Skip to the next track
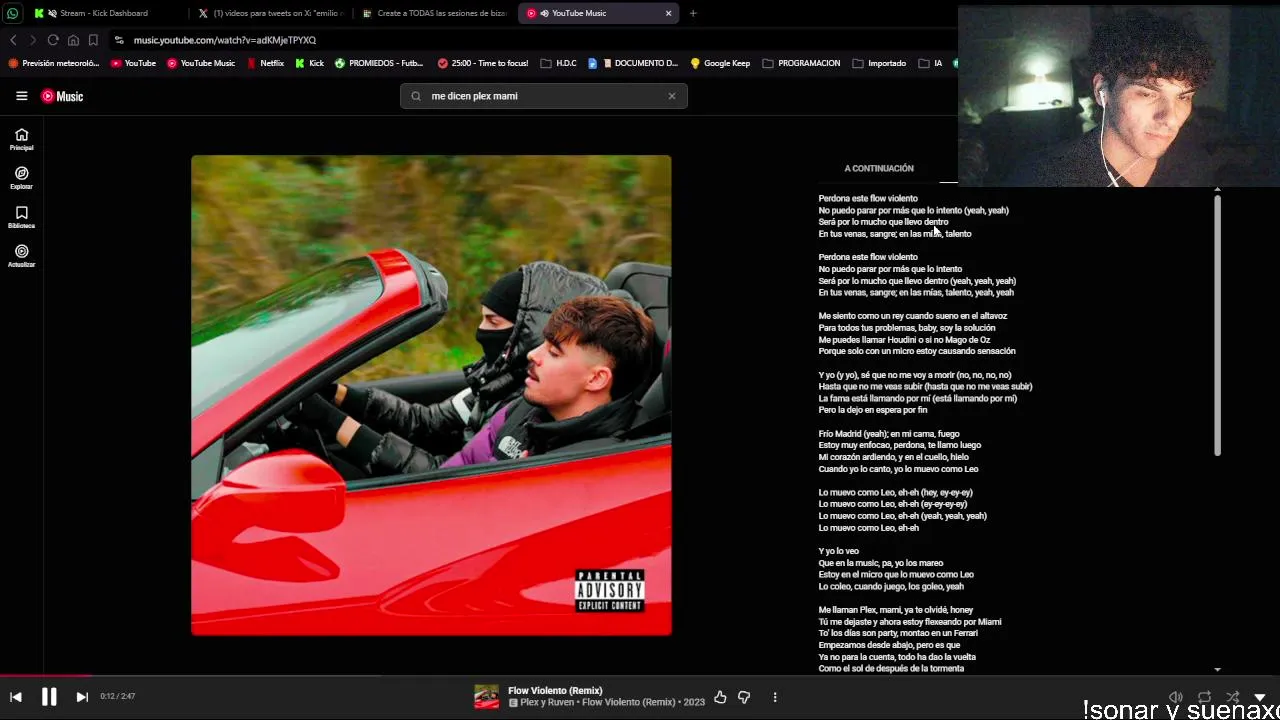1280x720 pixels. pos(82,697)
